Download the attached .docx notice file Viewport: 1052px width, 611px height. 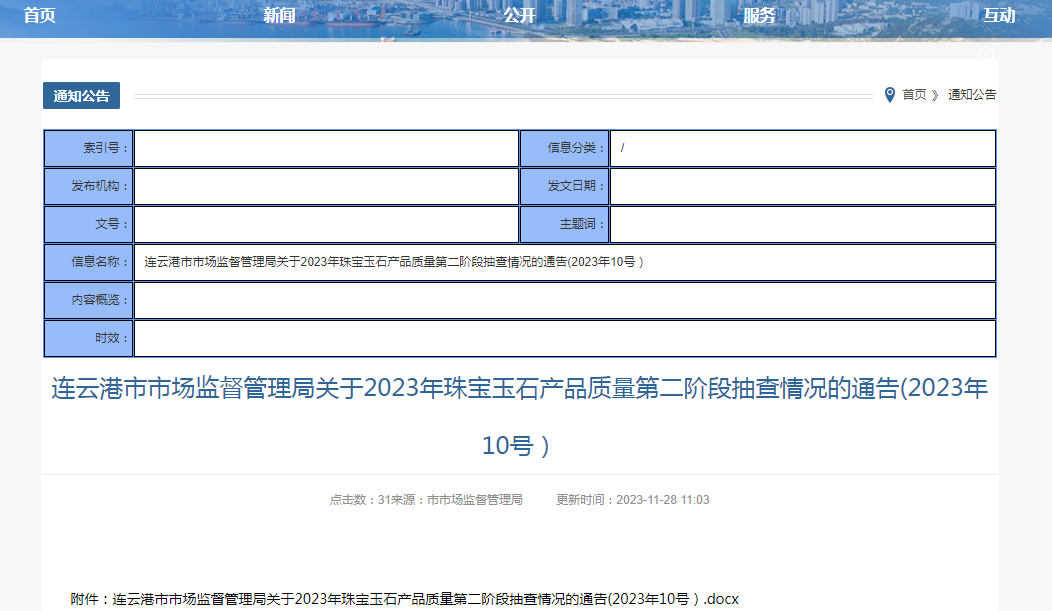(x=425, y=599)
